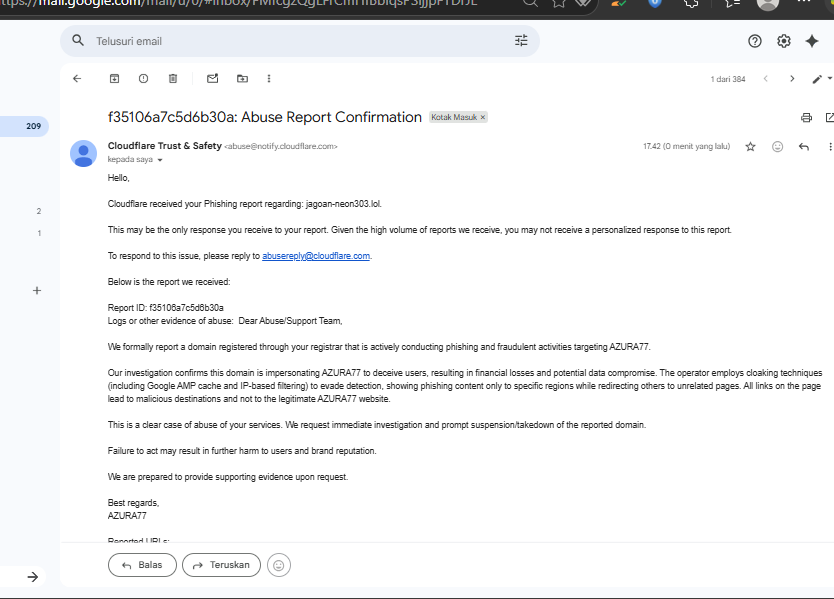Click the 1 dari 384 counter

pyautogui.click(x=728, y=79)
